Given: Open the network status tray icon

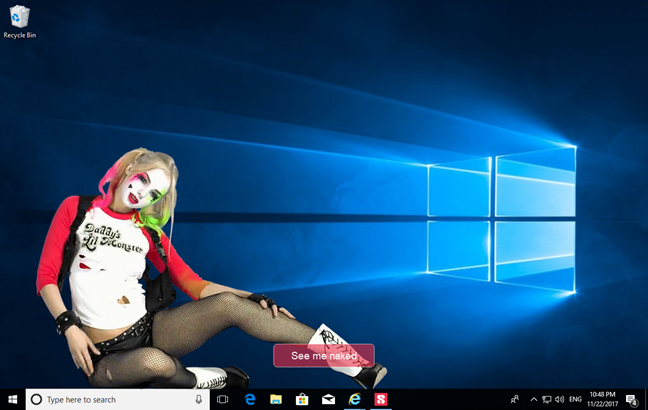Looking at the screenshot, I should coord(547,399).
